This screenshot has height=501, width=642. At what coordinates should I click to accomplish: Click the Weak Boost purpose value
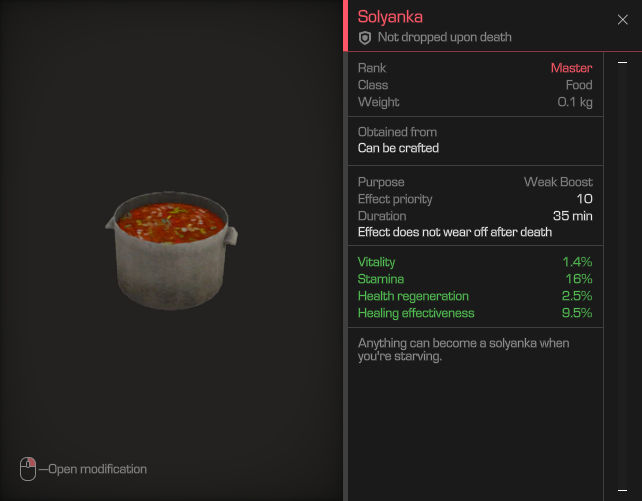(x=558, y=182)
